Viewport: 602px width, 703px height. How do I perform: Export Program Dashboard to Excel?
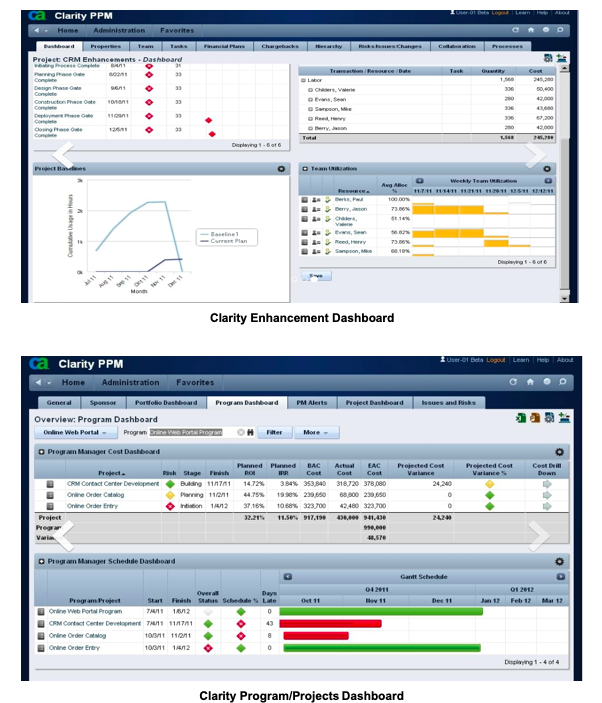pyautogui.click(x=521, y=417)
